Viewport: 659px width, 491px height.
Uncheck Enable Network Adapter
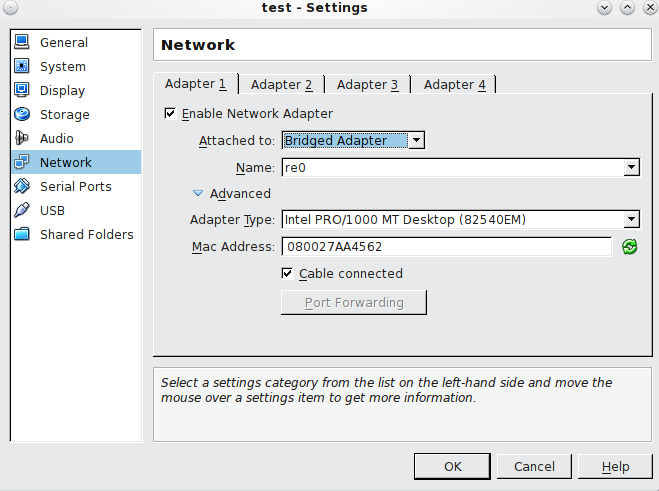tap(170, 114)
